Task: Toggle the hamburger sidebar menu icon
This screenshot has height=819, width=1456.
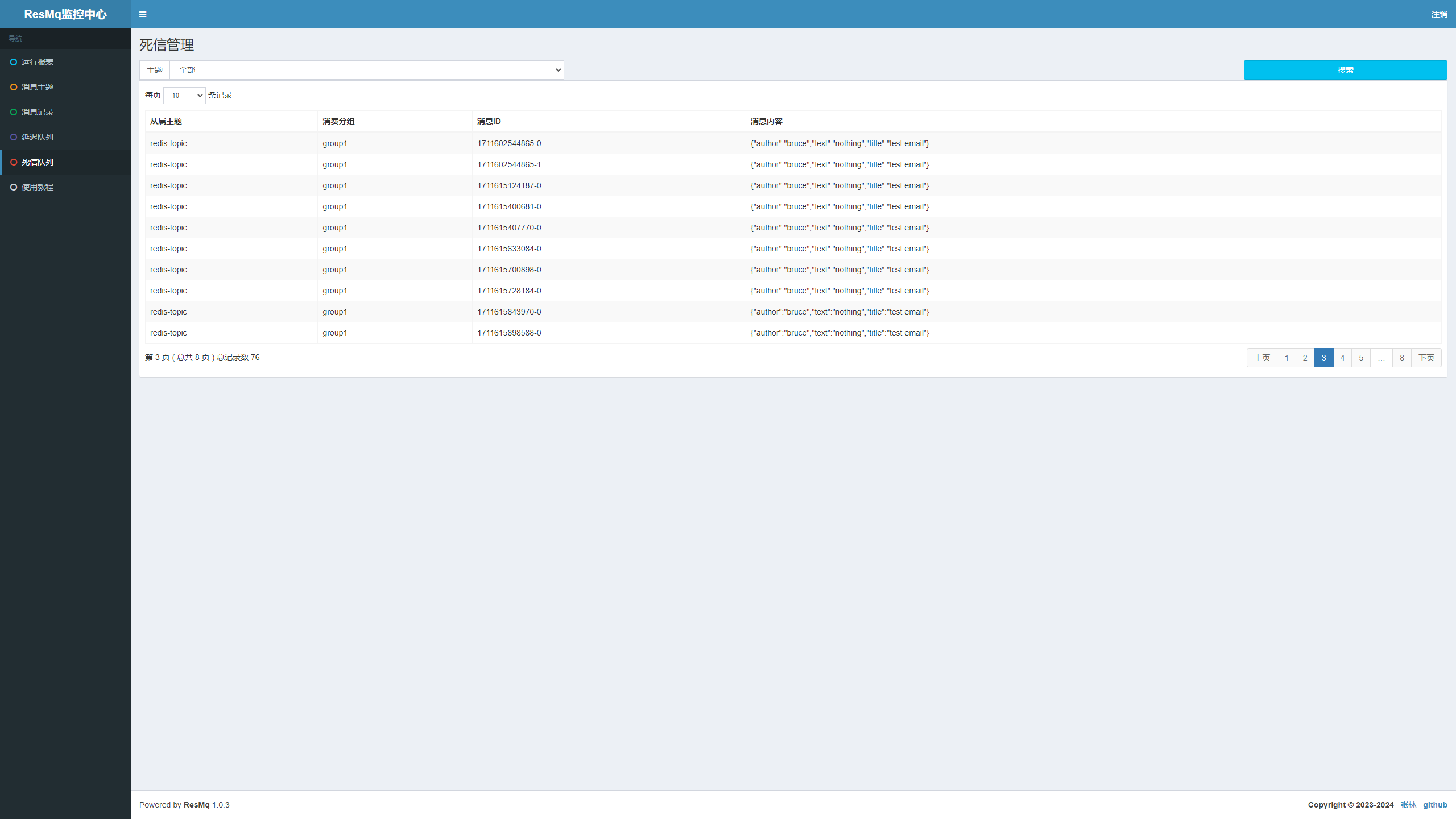Action: pos(143,14)
